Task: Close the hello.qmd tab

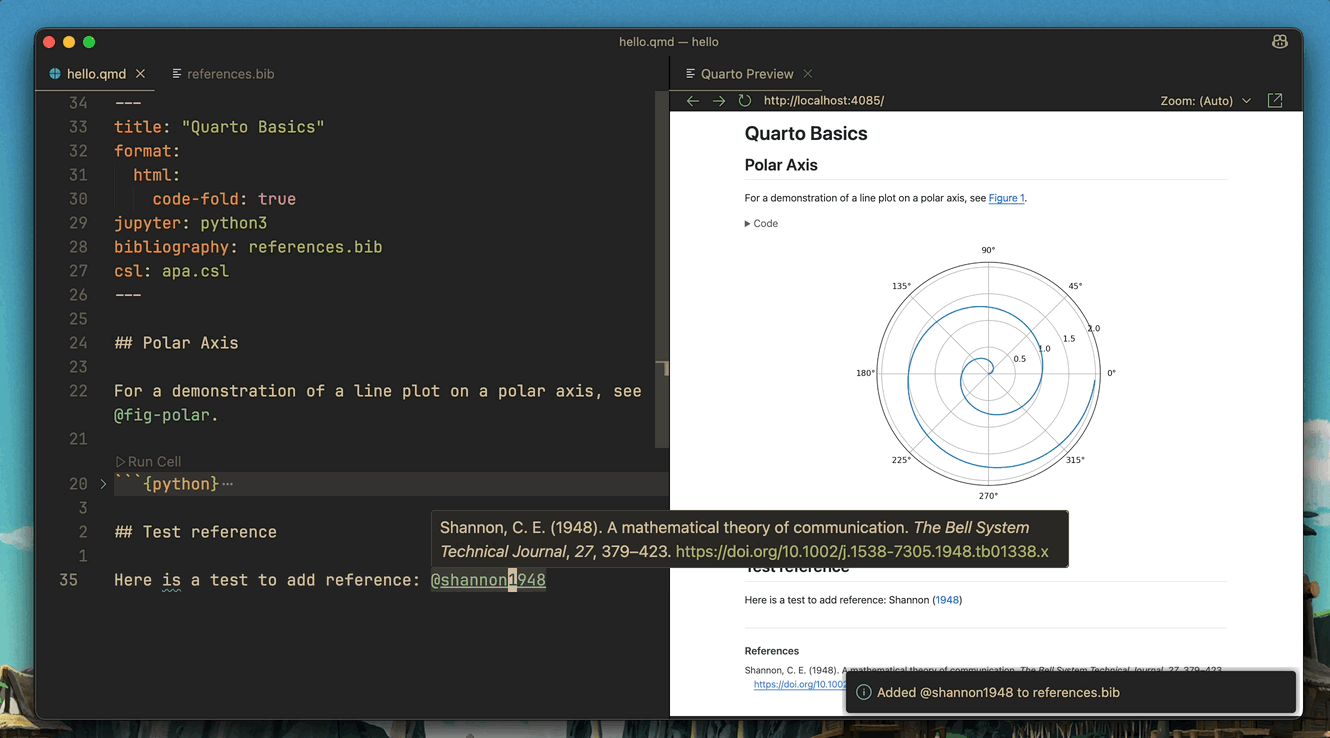Action: [x=141, y=74]
